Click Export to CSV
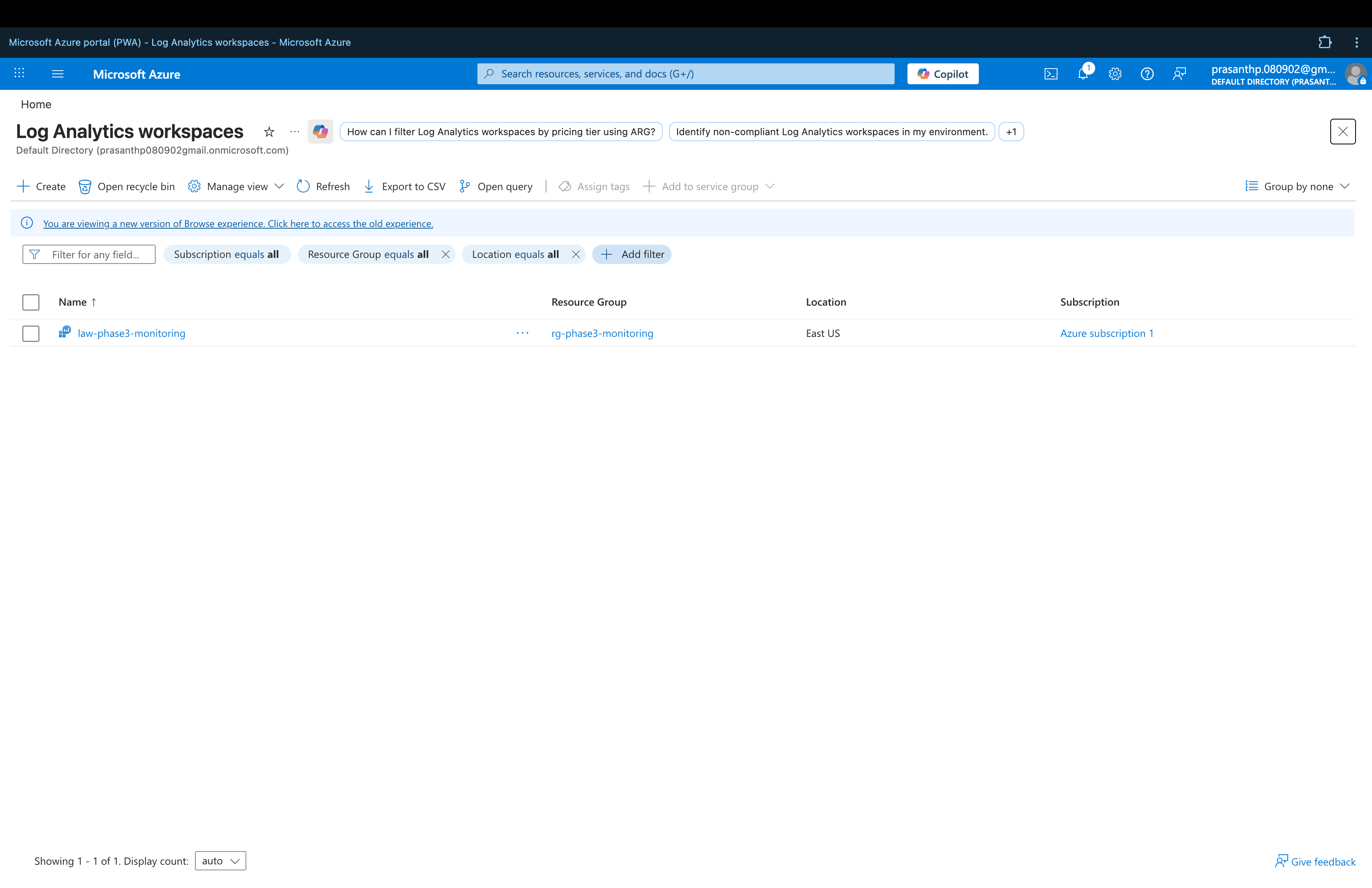1372x888 pixels. pyautogui.click(x=404, y=186)
